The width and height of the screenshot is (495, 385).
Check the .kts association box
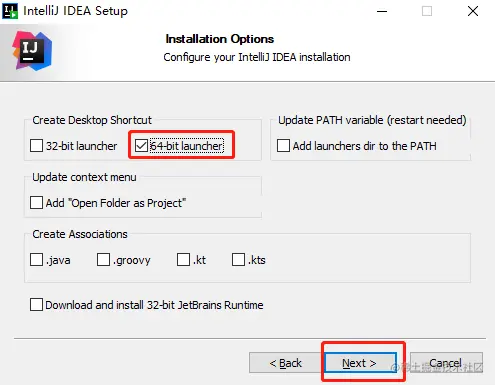point(238,260)
